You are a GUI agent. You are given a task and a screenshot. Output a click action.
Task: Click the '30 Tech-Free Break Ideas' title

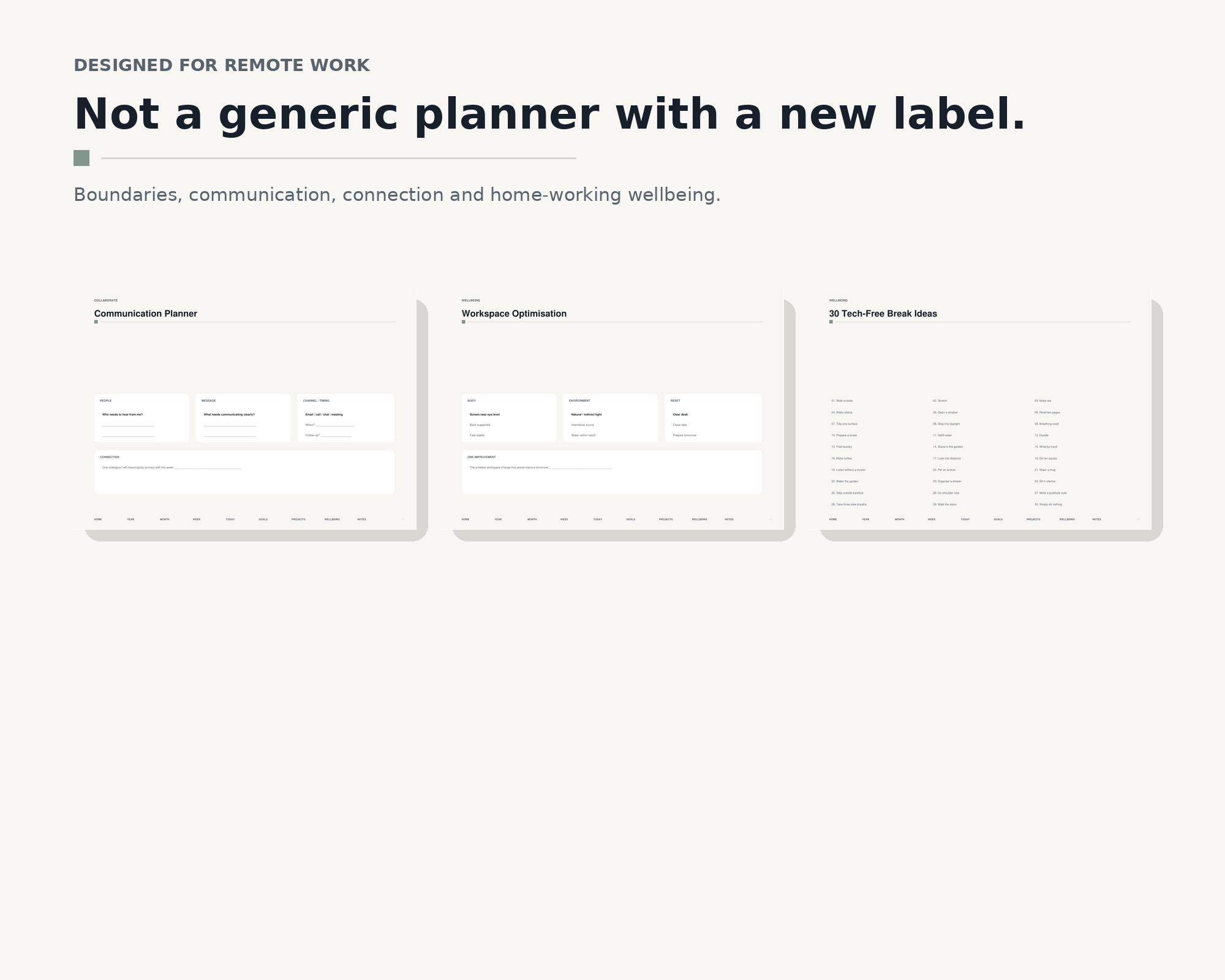pos(883,314)
